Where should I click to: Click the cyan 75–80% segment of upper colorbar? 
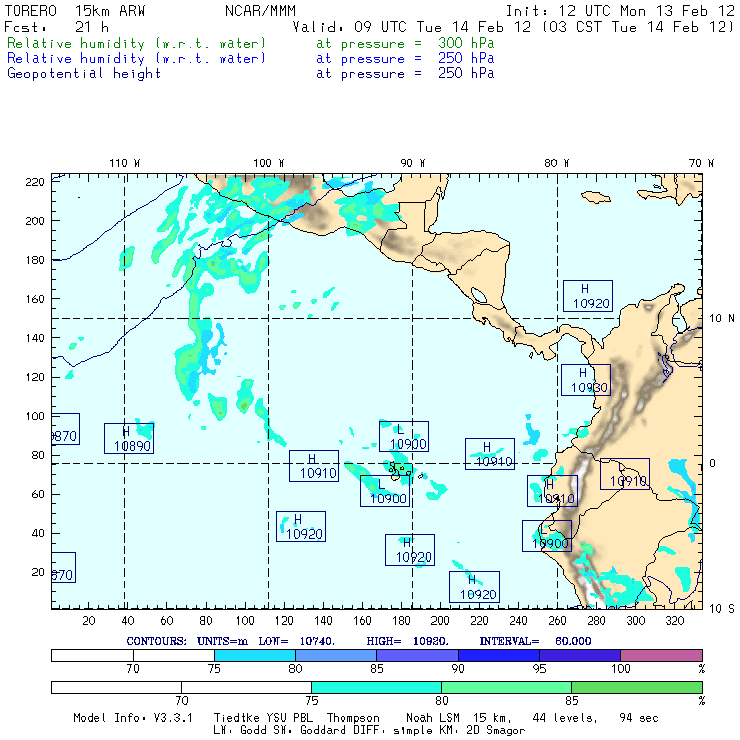tap(255, 655)
